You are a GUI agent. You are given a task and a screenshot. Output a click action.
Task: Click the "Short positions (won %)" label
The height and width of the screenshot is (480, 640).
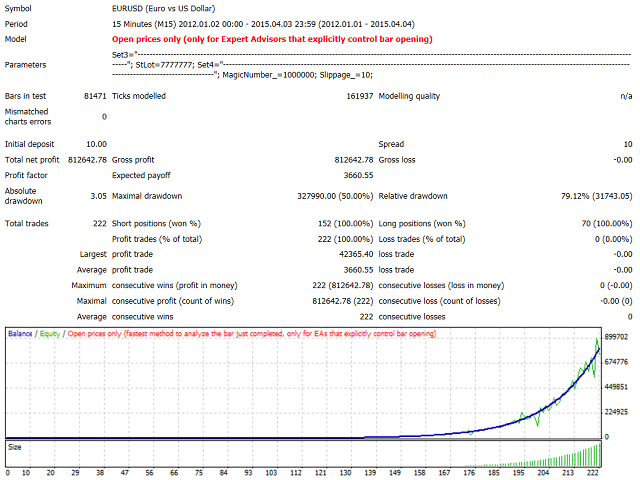point(156,224)
